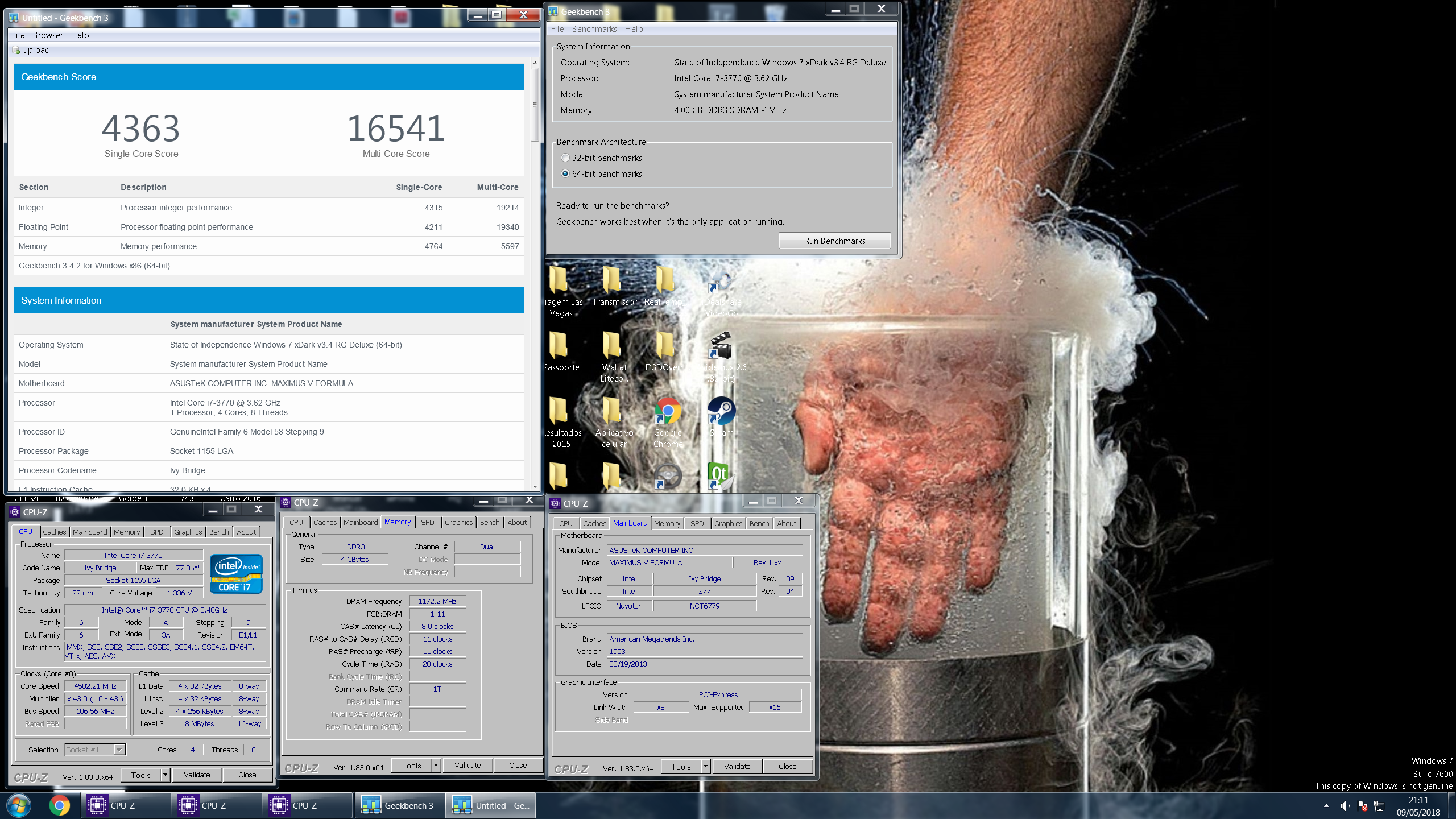Switch to Graphics tab in CPU-Z Mainboard window
1456x819 pixels.
[x=728, y=523]
